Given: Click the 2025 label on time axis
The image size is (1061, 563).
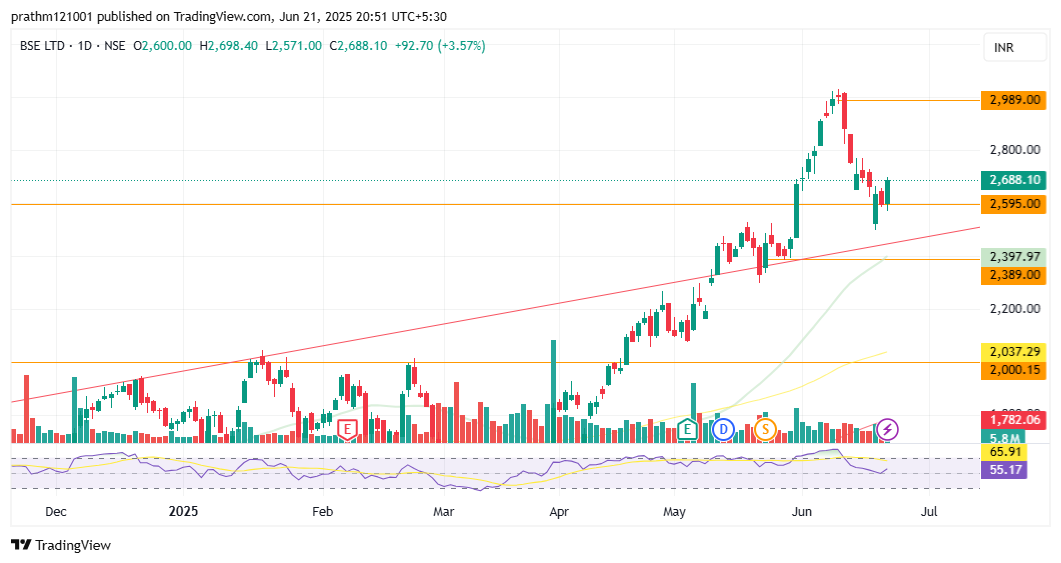Looking at the screenshot, I should click(x=183, y=512).
